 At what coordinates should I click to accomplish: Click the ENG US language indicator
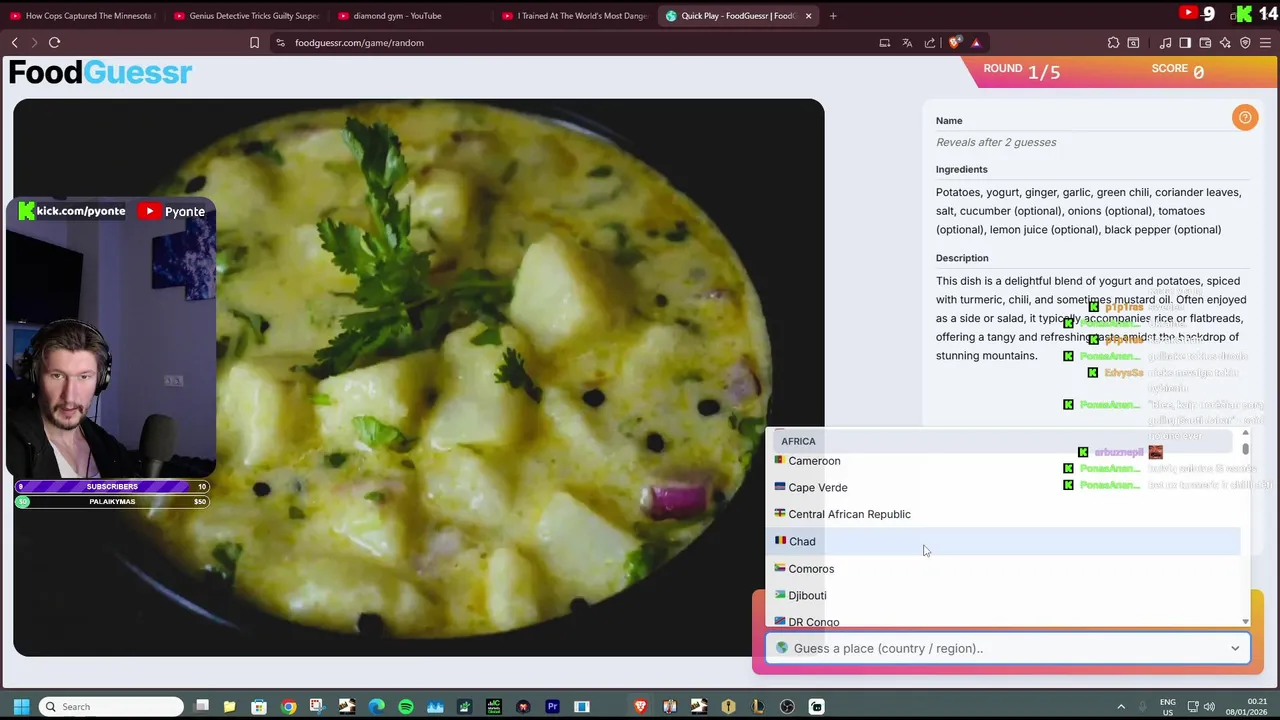click(x=1168, y=707)
